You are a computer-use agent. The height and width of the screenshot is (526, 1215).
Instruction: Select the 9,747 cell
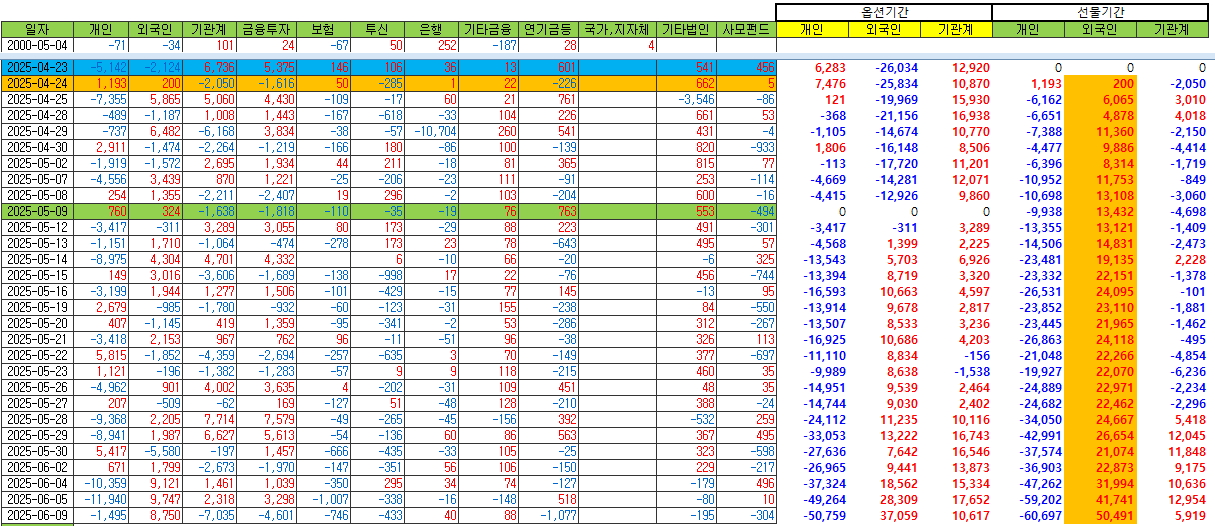[157, 499]
